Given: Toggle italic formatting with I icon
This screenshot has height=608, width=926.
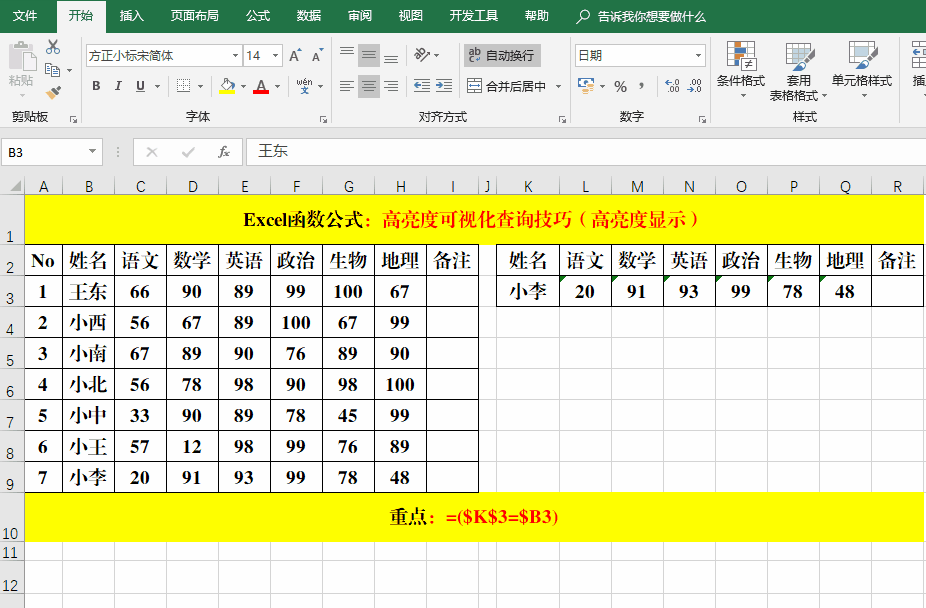Looking at the screenshot, I should click(119, 85).
